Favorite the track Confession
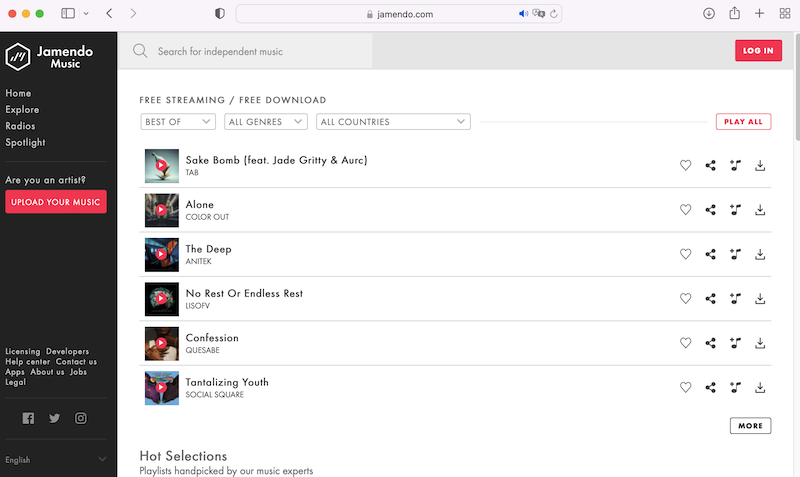The width and height of the screenshot is (800, 477). point(685,343)
